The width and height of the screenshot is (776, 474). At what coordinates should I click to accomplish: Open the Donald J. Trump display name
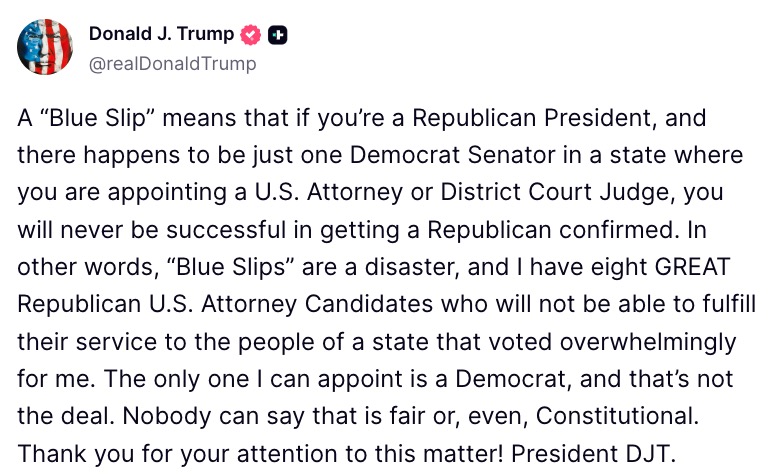point(161,34)
